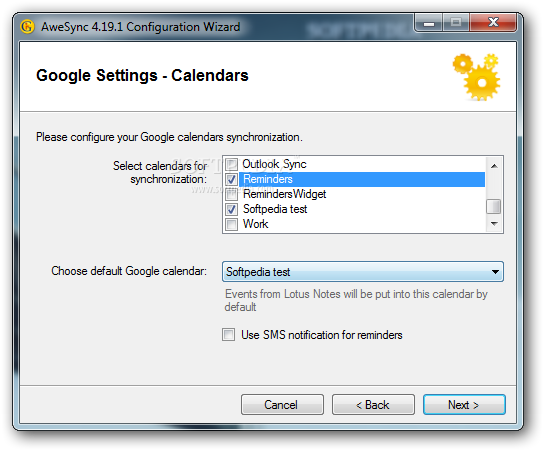
Task: Click the AweSync title bar app icon
Action: 27,27
